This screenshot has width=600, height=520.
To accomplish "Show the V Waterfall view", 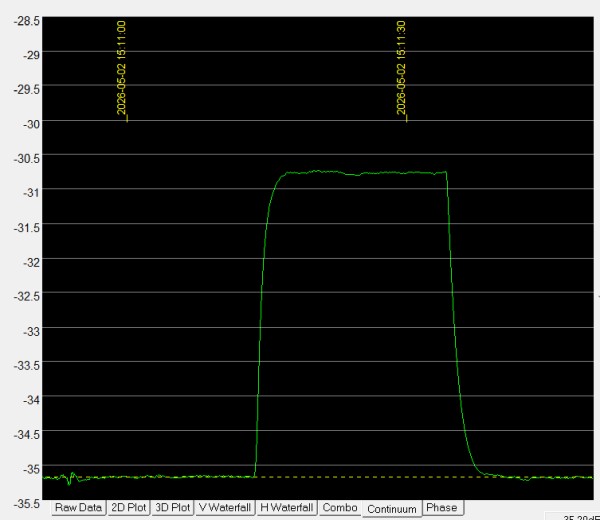I will (x=225, y=508).
